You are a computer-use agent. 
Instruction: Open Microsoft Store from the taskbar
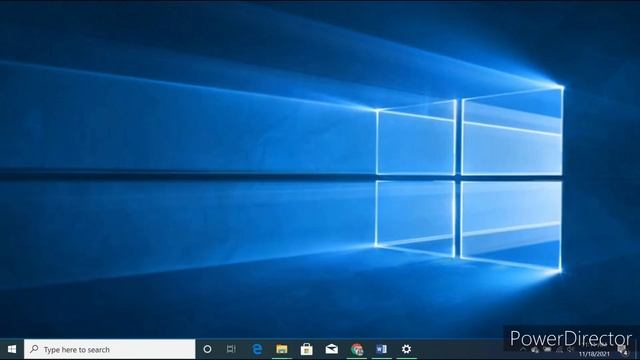click(x=307, y=349)
